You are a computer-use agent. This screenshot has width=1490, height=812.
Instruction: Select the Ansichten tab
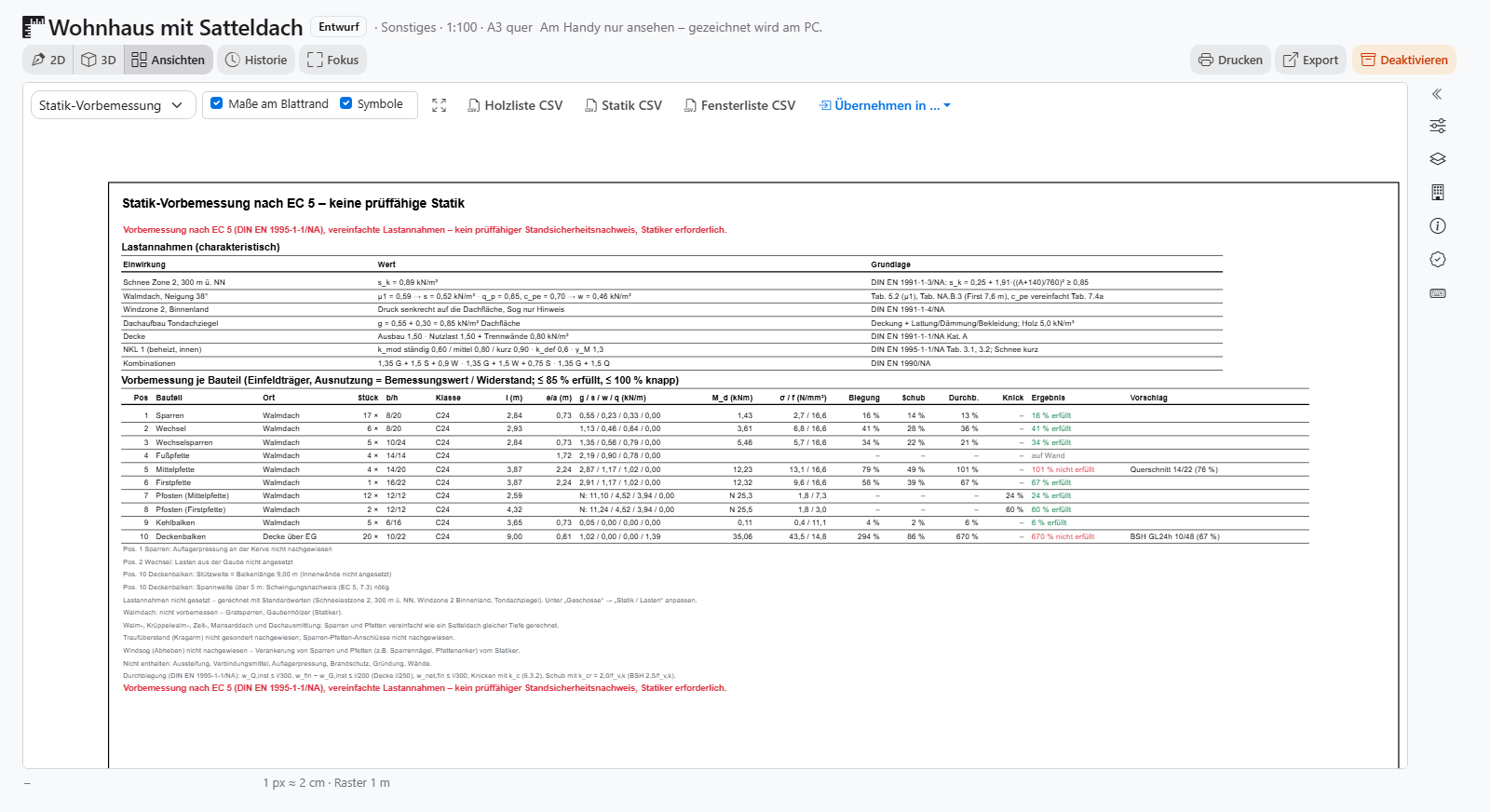pyautogui.click(x=168, y=60)
